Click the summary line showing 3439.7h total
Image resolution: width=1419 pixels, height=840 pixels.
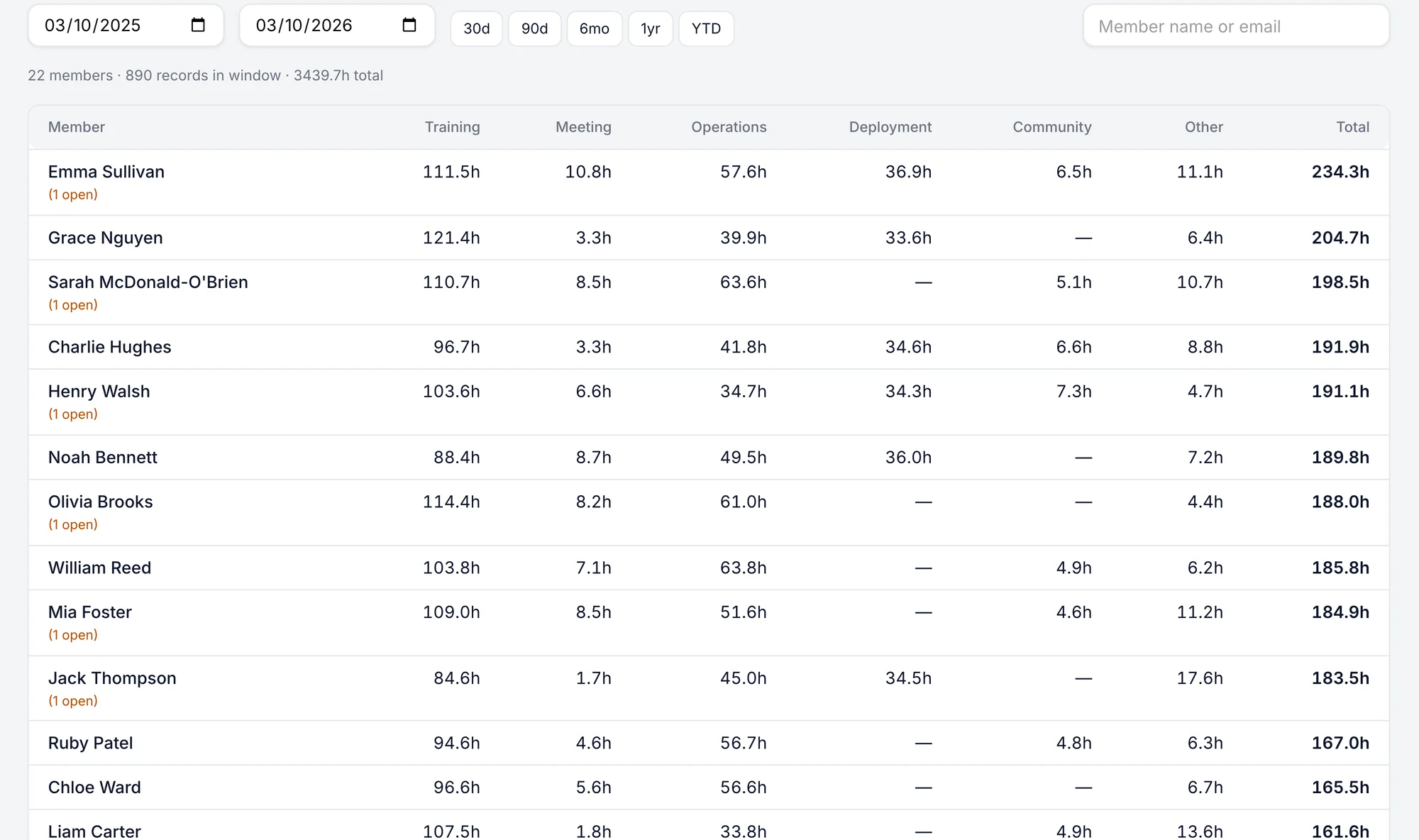pos(206,75)
